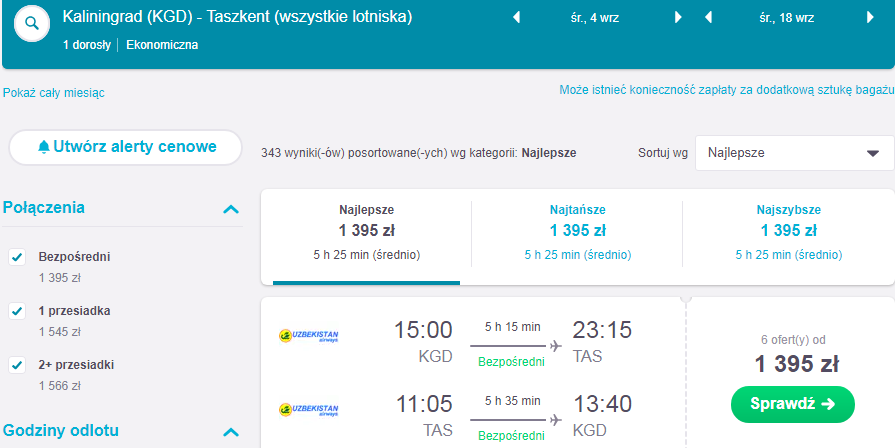Viewport: 895px width, 448px height.
Task: Collapse the Połączenia filter section
Action: (x=231, y=209)
